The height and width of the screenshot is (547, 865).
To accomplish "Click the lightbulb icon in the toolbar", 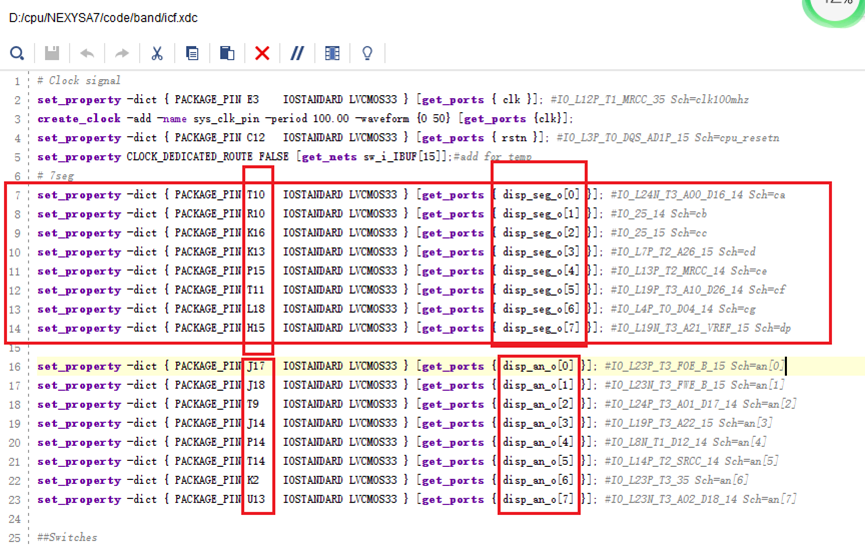I will (x=367, y=53).
